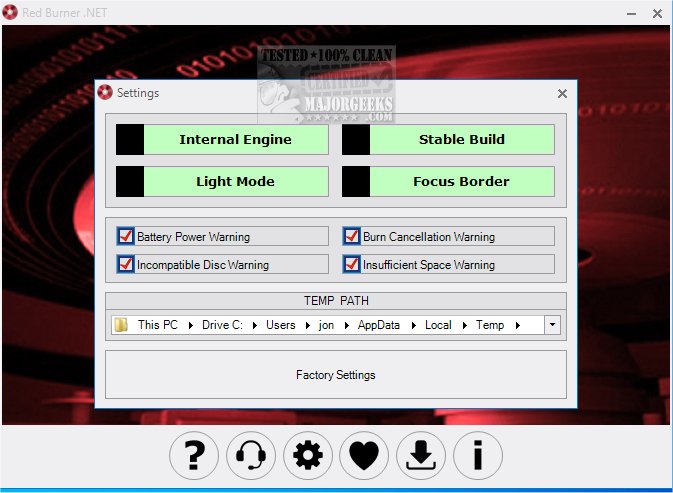The height and width of the screenshot is (493, 673).
Task: Click the settings gear icon
Action: [x=308, y=455]
